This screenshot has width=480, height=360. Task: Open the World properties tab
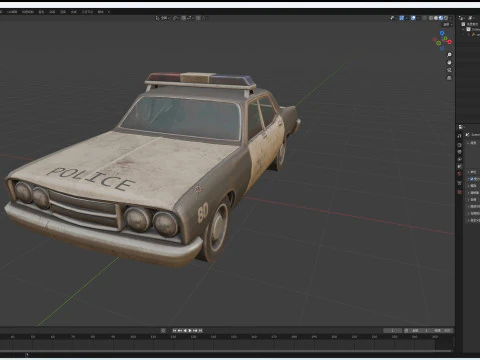point(459,173)
